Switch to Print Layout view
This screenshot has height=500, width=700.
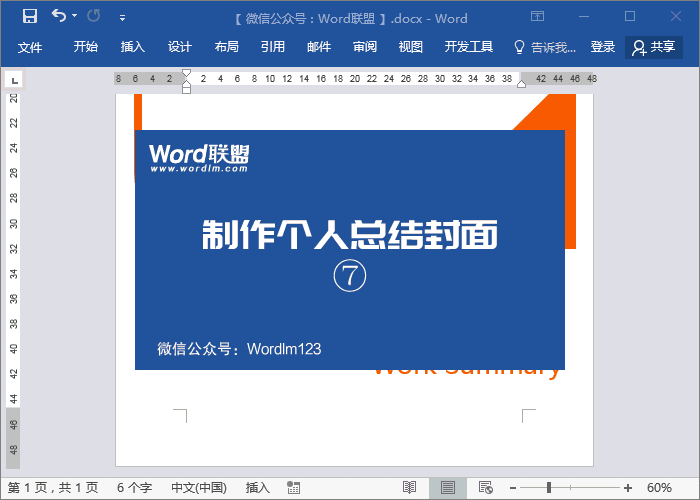coord(448,488)
